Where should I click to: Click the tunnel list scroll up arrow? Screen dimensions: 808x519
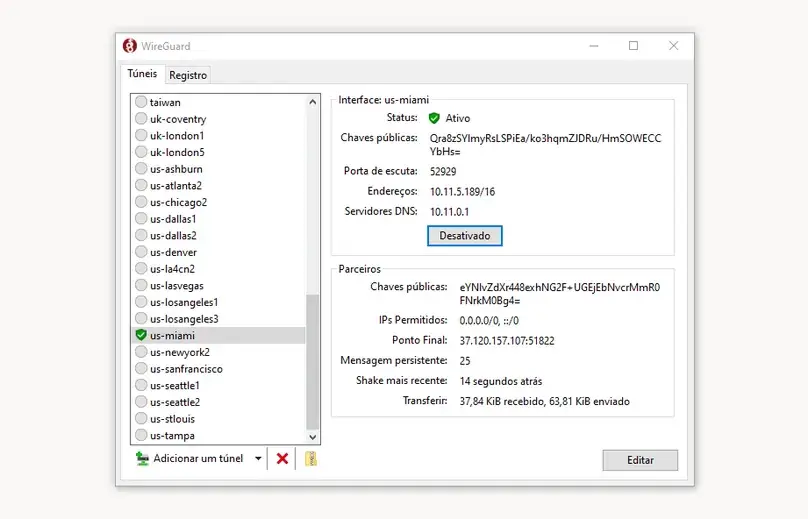click(x=312, y=102)
